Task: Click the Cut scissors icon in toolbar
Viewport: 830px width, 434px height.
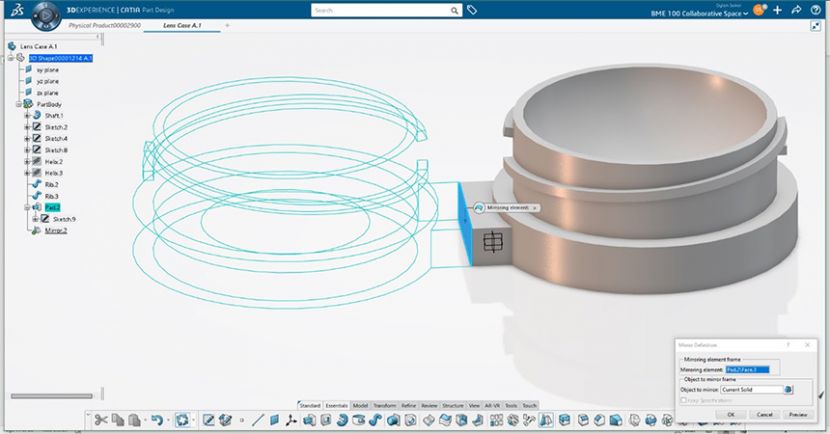Action: (101, 421)
